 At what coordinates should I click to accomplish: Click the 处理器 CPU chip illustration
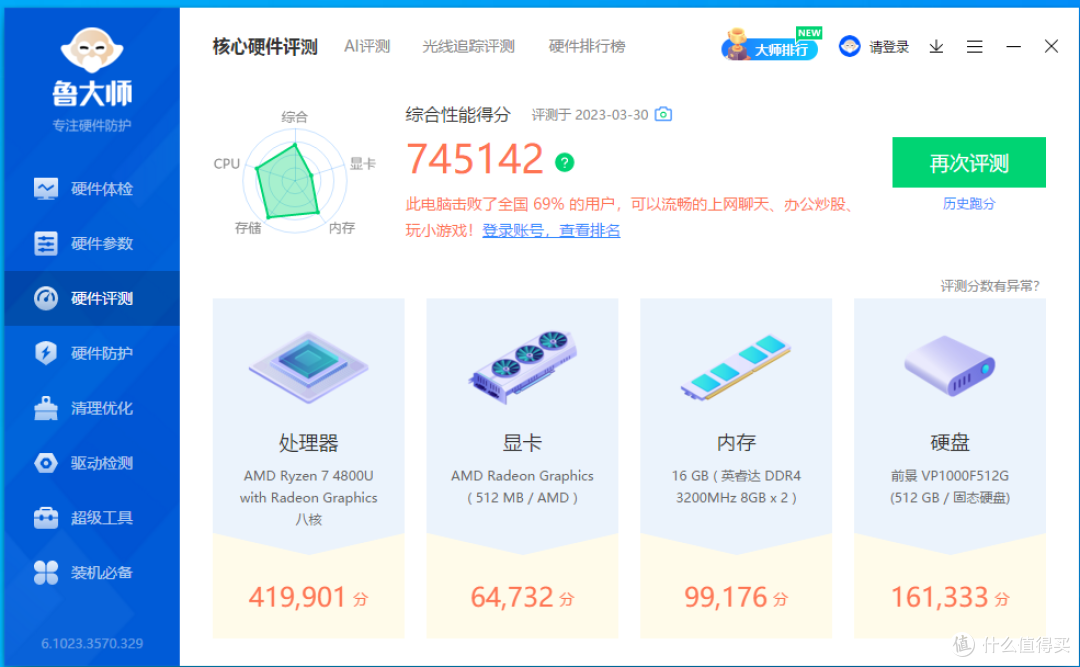[x=308, y=367]
